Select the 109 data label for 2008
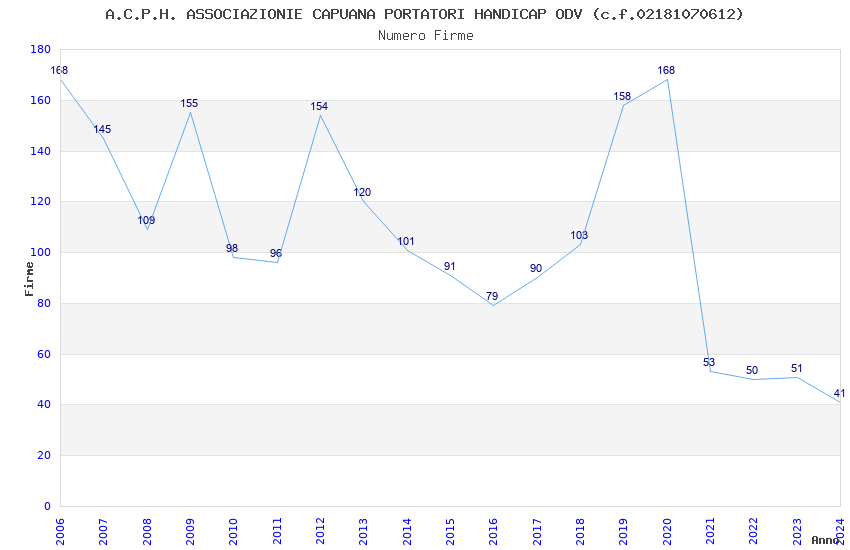This screenshot has width=850, height=550. pos(146,220)
